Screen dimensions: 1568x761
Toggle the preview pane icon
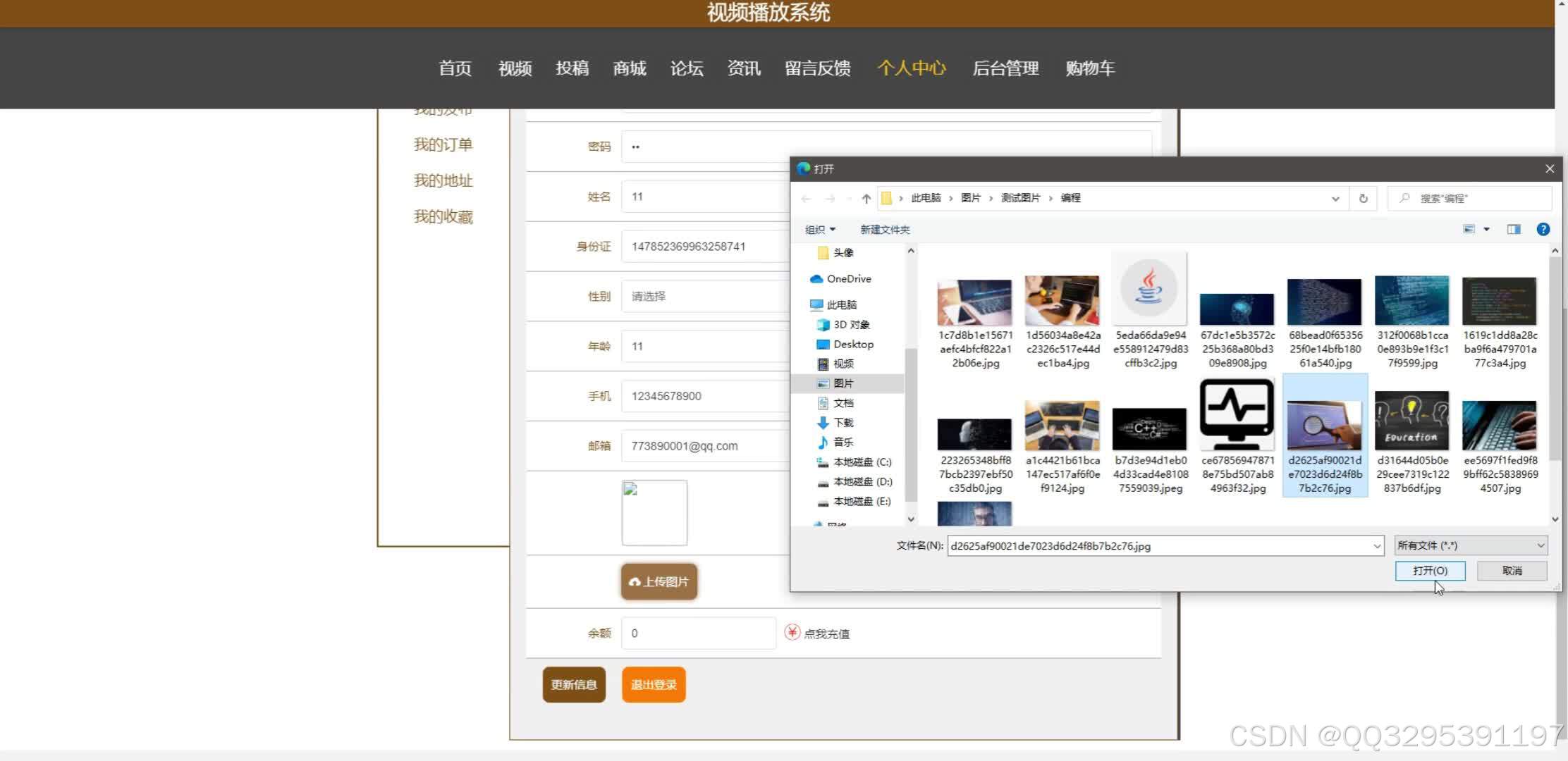[1514, 229]
